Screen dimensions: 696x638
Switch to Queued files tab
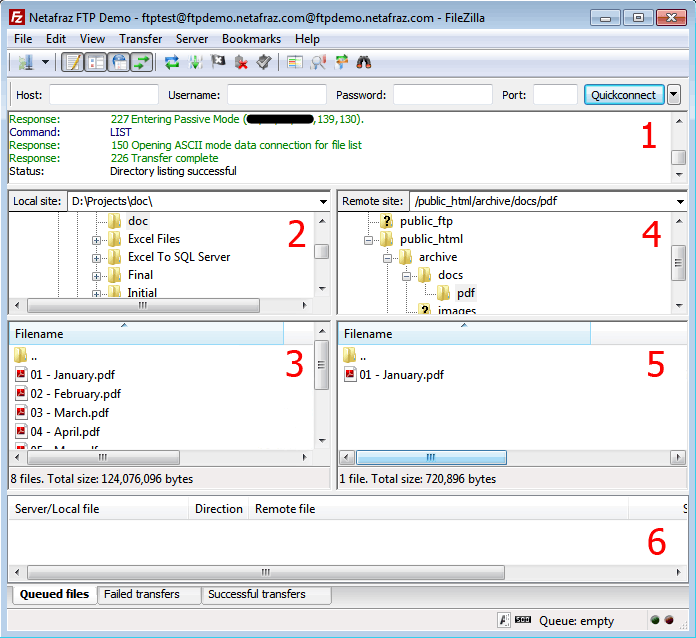point(54,594)
